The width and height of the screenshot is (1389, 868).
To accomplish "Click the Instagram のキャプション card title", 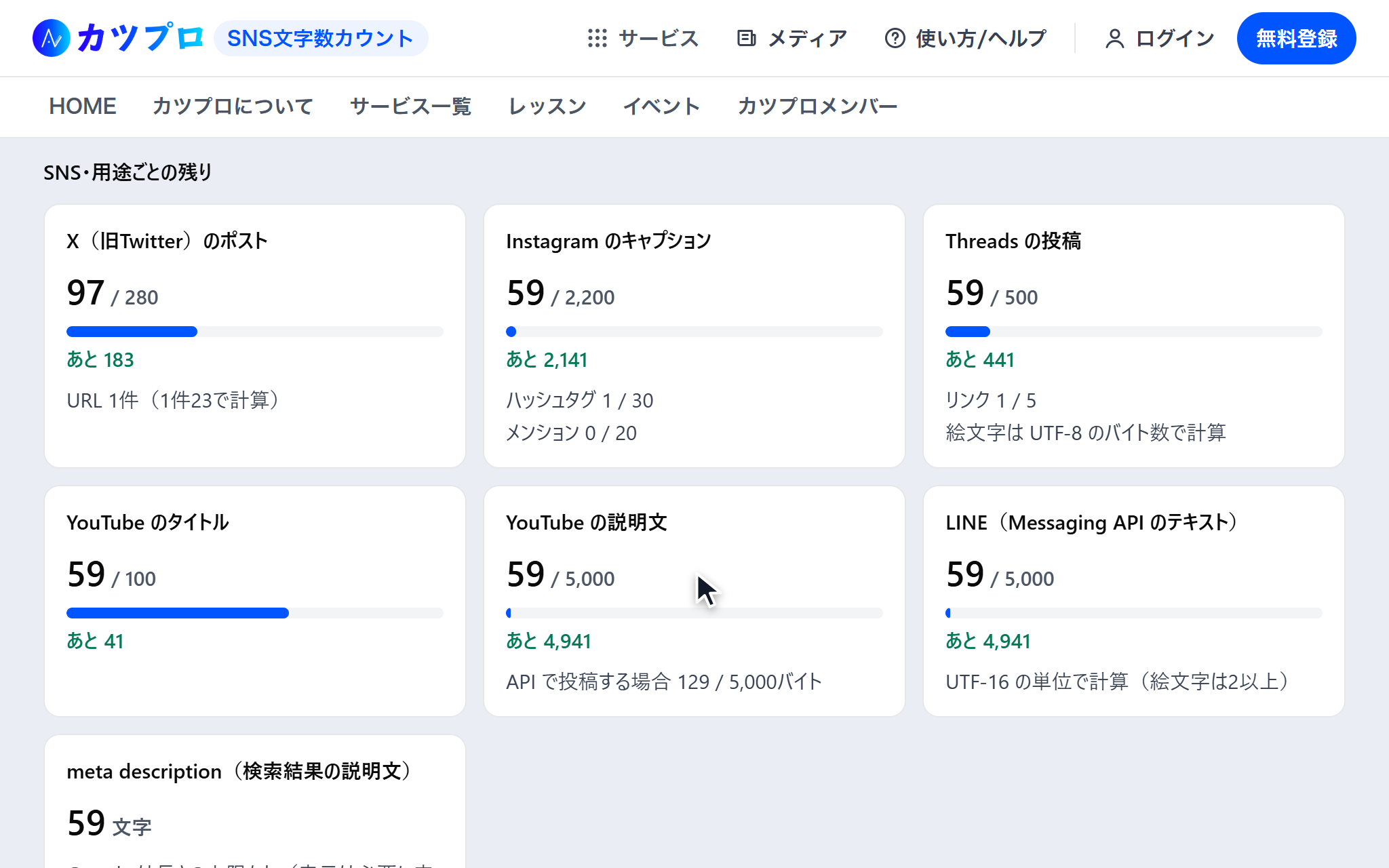I will coord(608,241).
